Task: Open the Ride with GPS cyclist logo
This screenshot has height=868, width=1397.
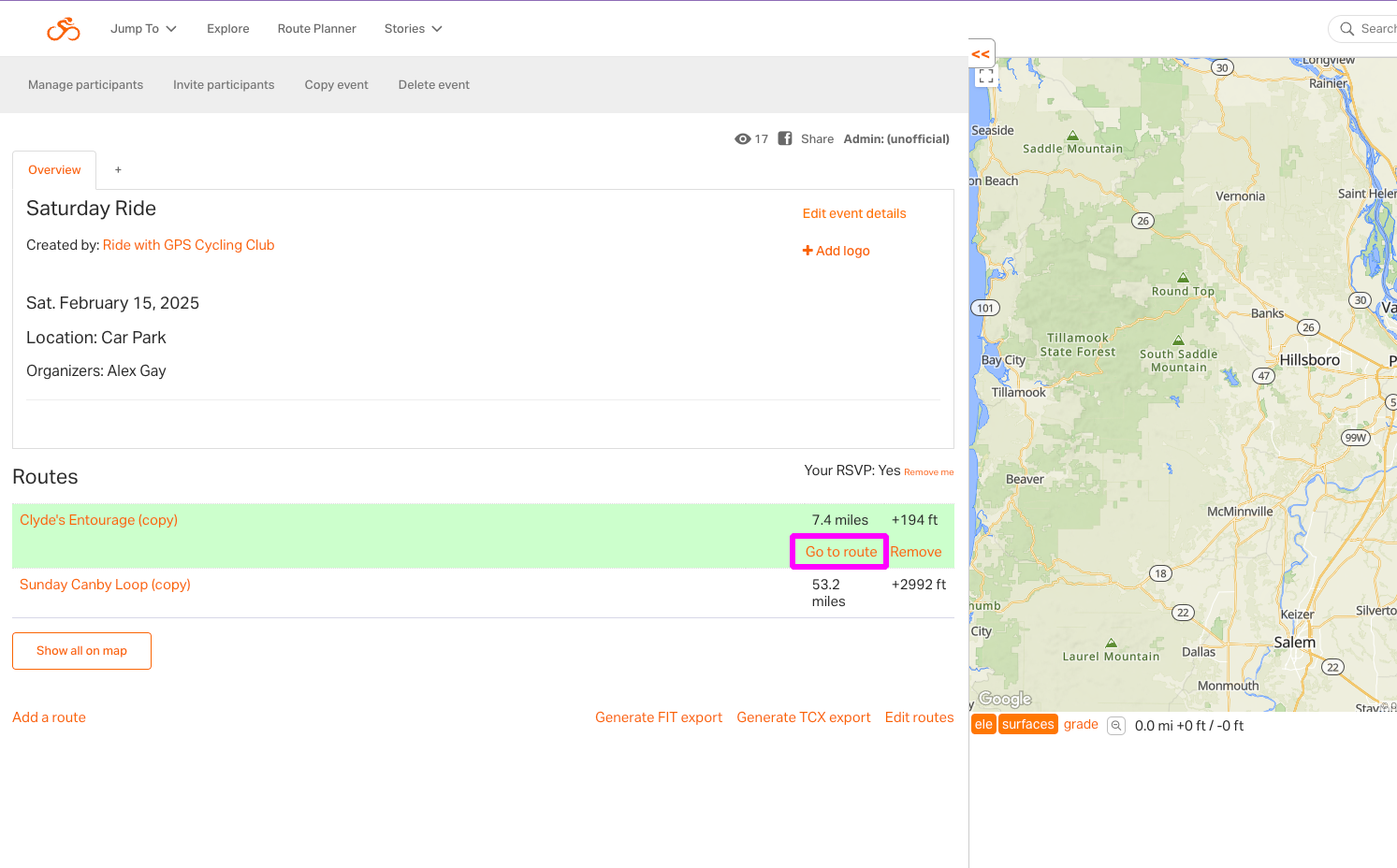Action: point(64,29)
